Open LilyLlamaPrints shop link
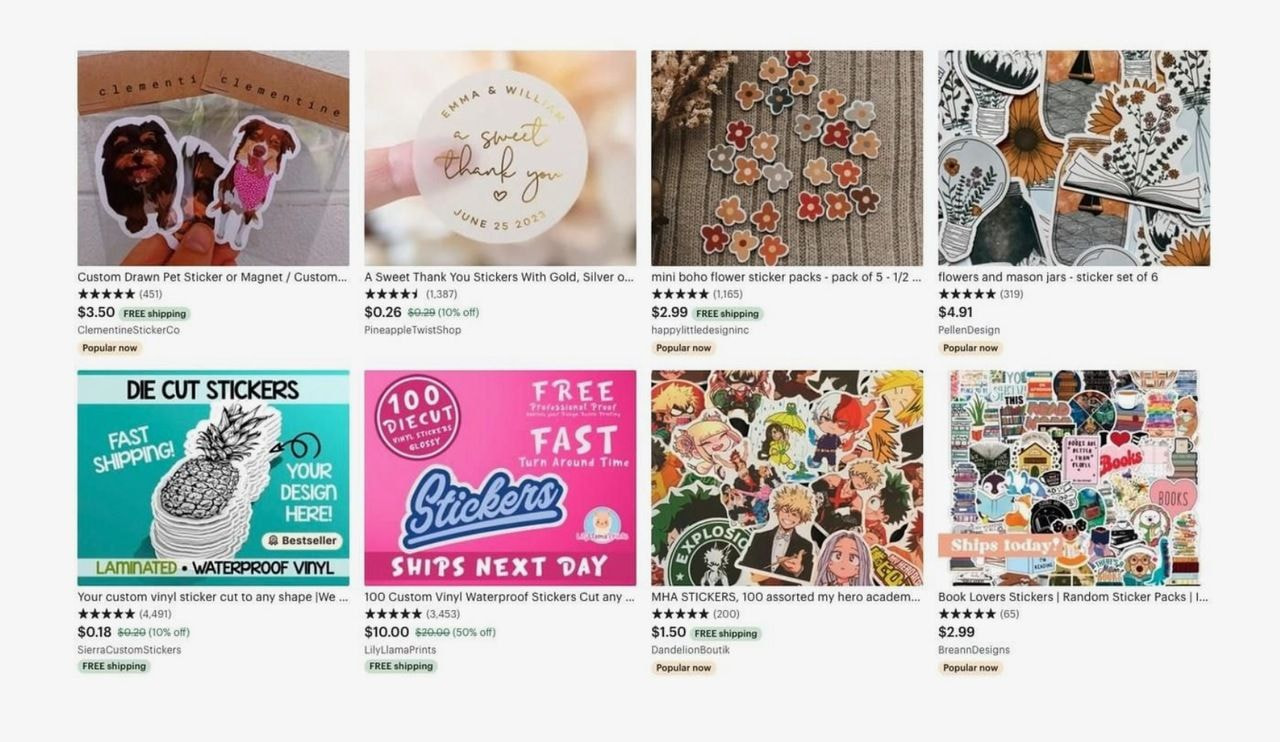This screenshot has height=742, width=1280. click(400, 650)
